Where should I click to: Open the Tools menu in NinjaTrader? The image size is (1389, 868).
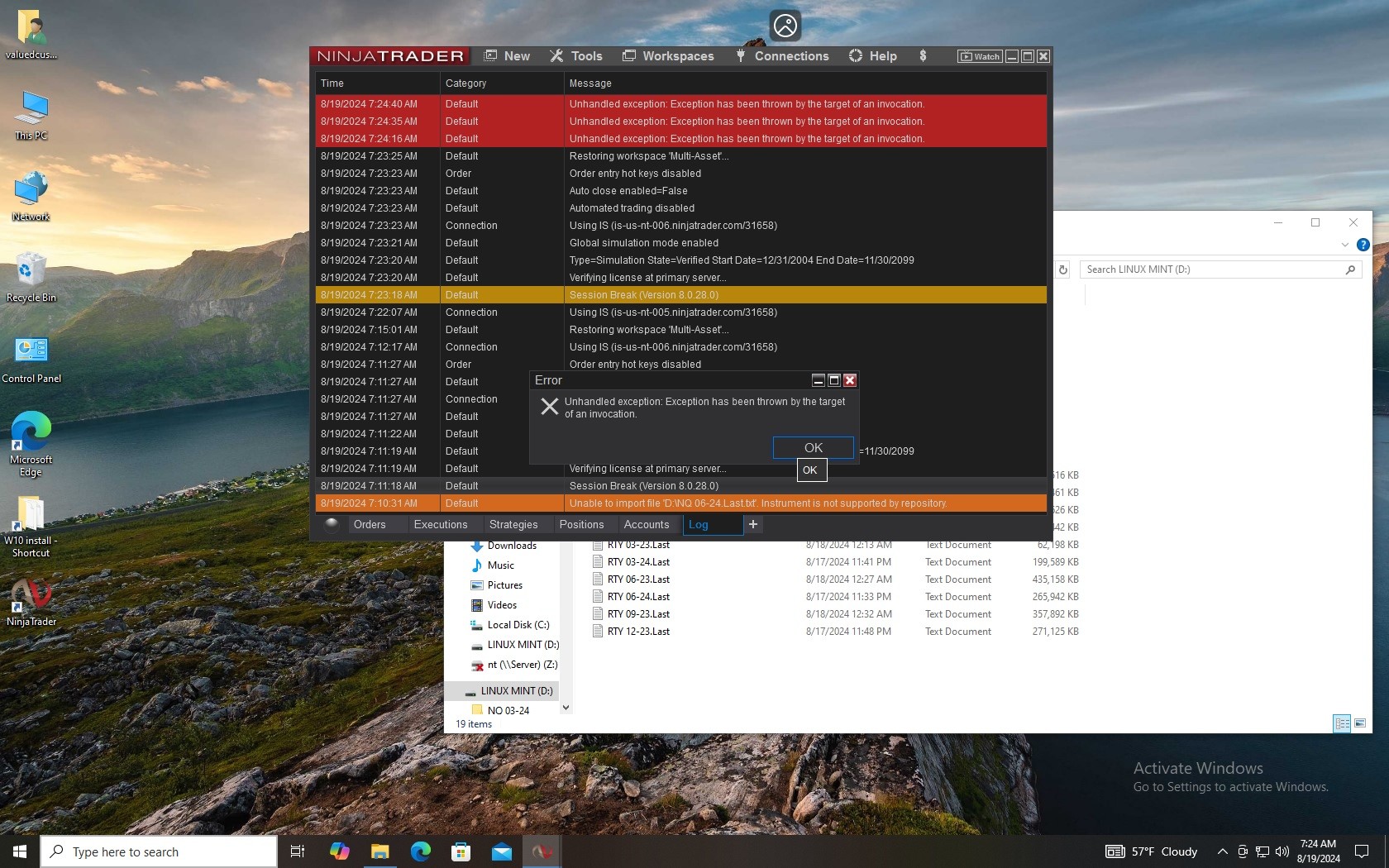click(576, 56)
